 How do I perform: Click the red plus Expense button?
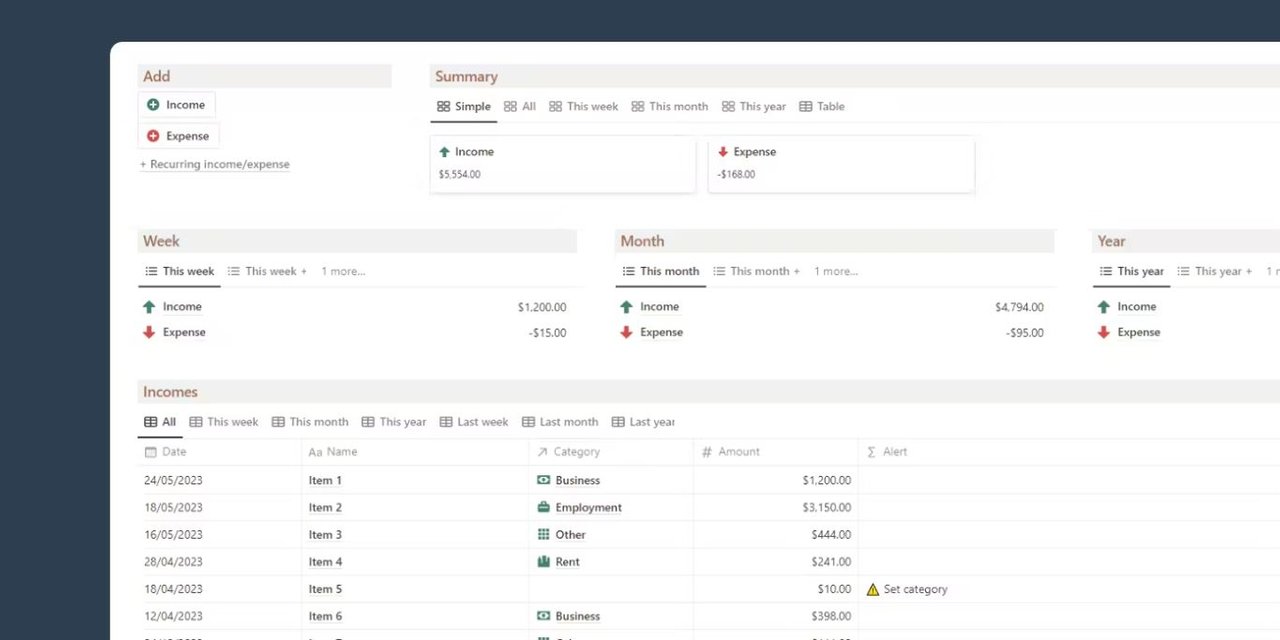pos(178,136)
